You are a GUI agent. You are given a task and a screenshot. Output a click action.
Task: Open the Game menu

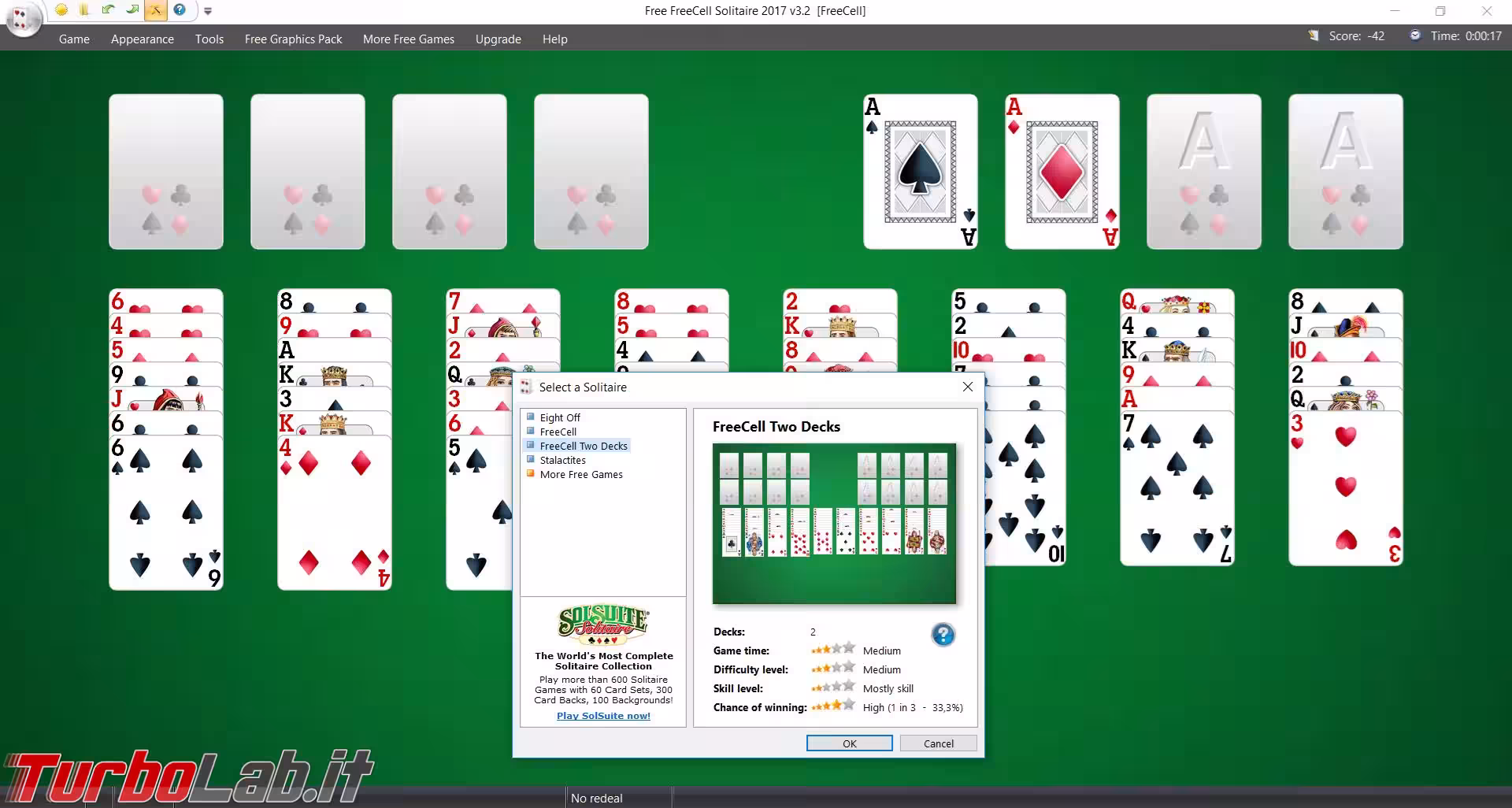(74, 39)
